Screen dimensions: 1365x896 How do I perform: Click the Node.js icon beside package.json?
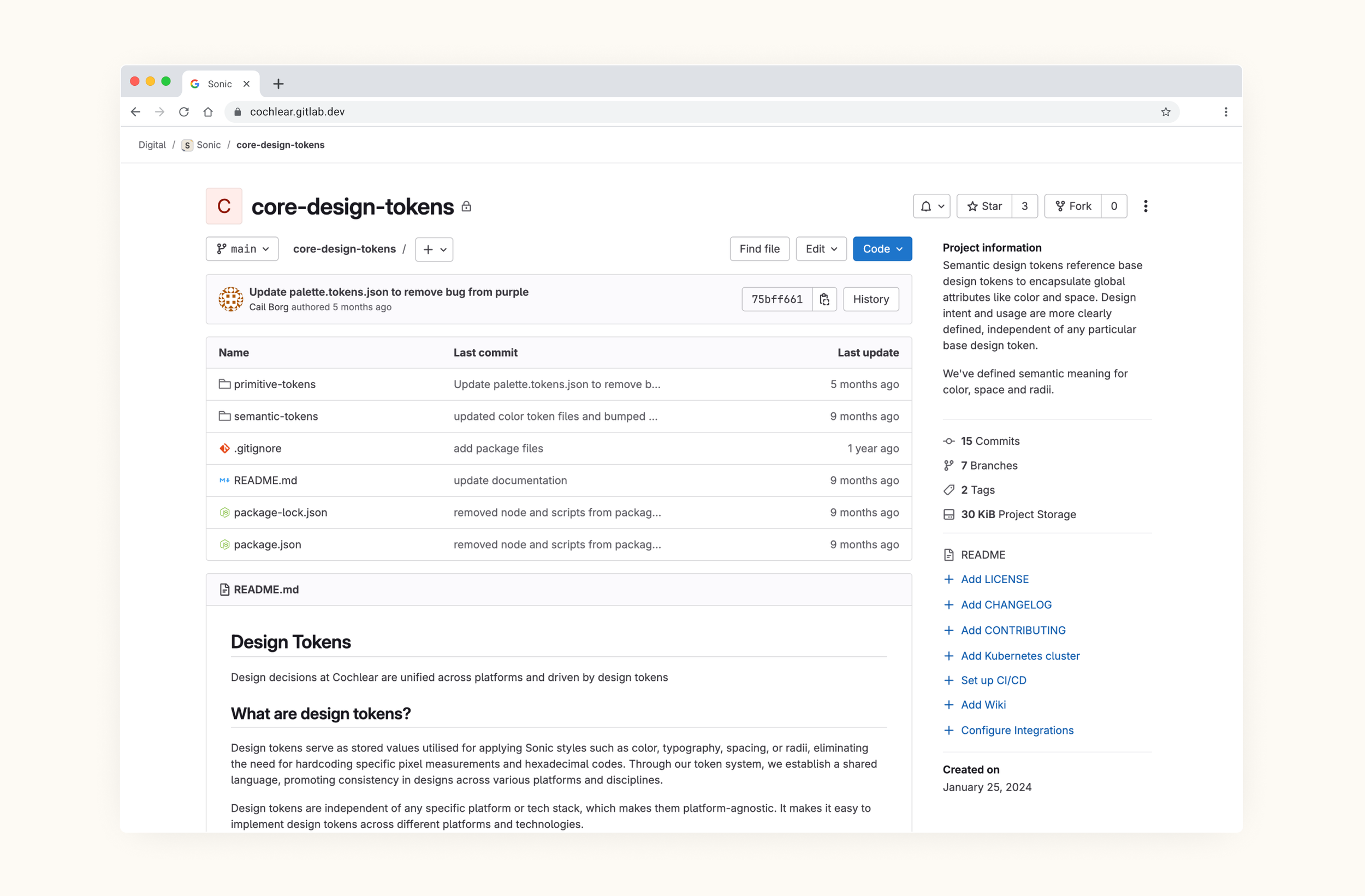point(224,544)
